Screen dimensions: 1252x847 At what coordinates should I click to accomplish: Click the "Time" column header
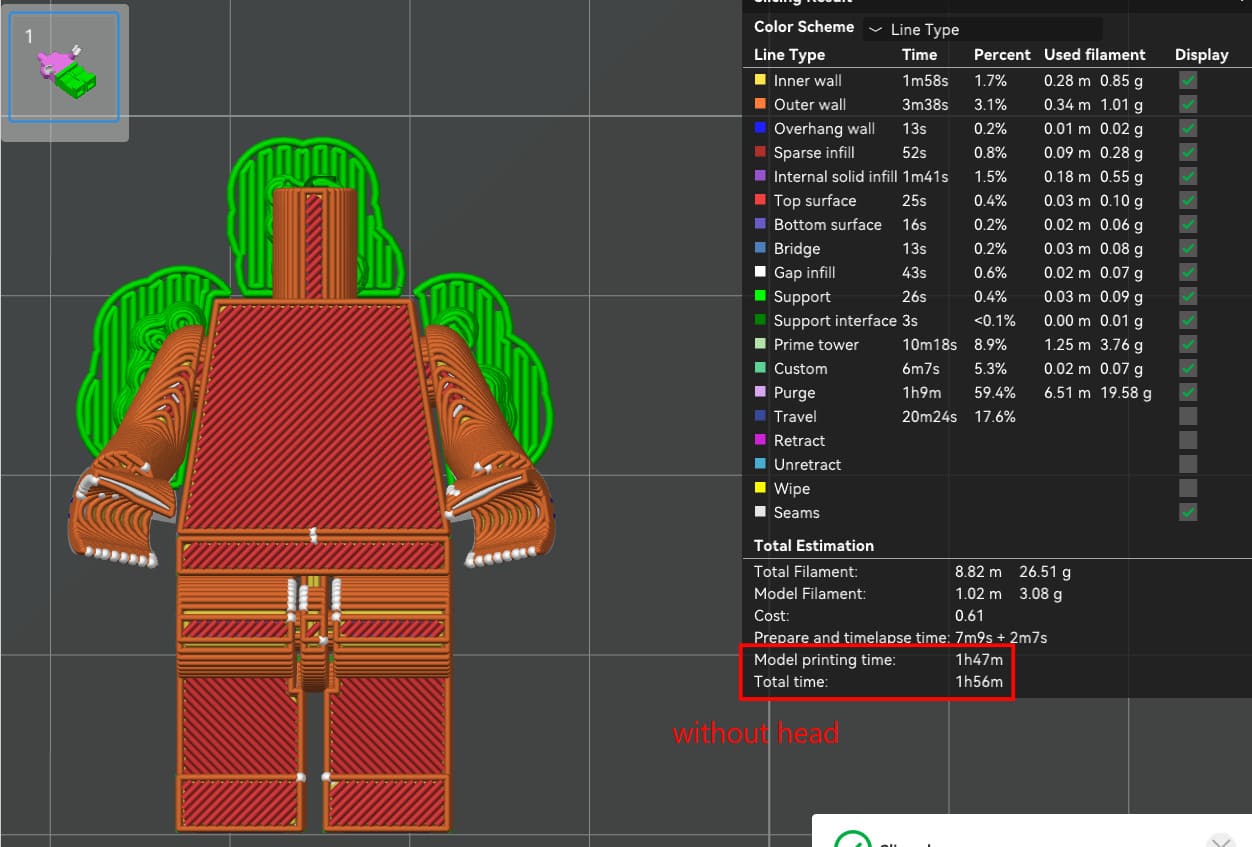920,55
